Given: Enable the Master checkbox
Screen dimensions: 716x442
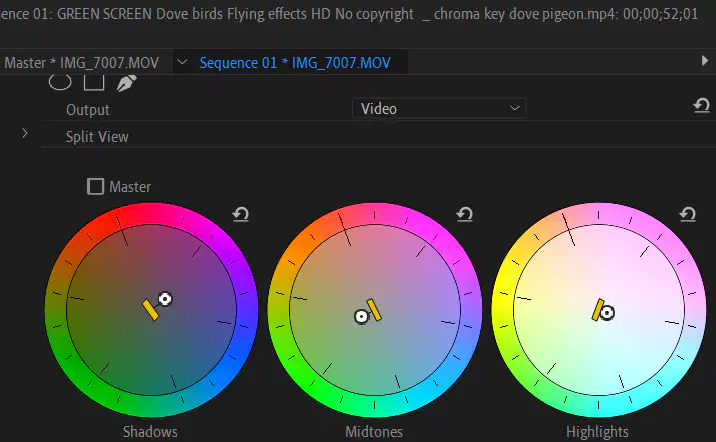Looking at the screenshot, I should click(95, 186).
